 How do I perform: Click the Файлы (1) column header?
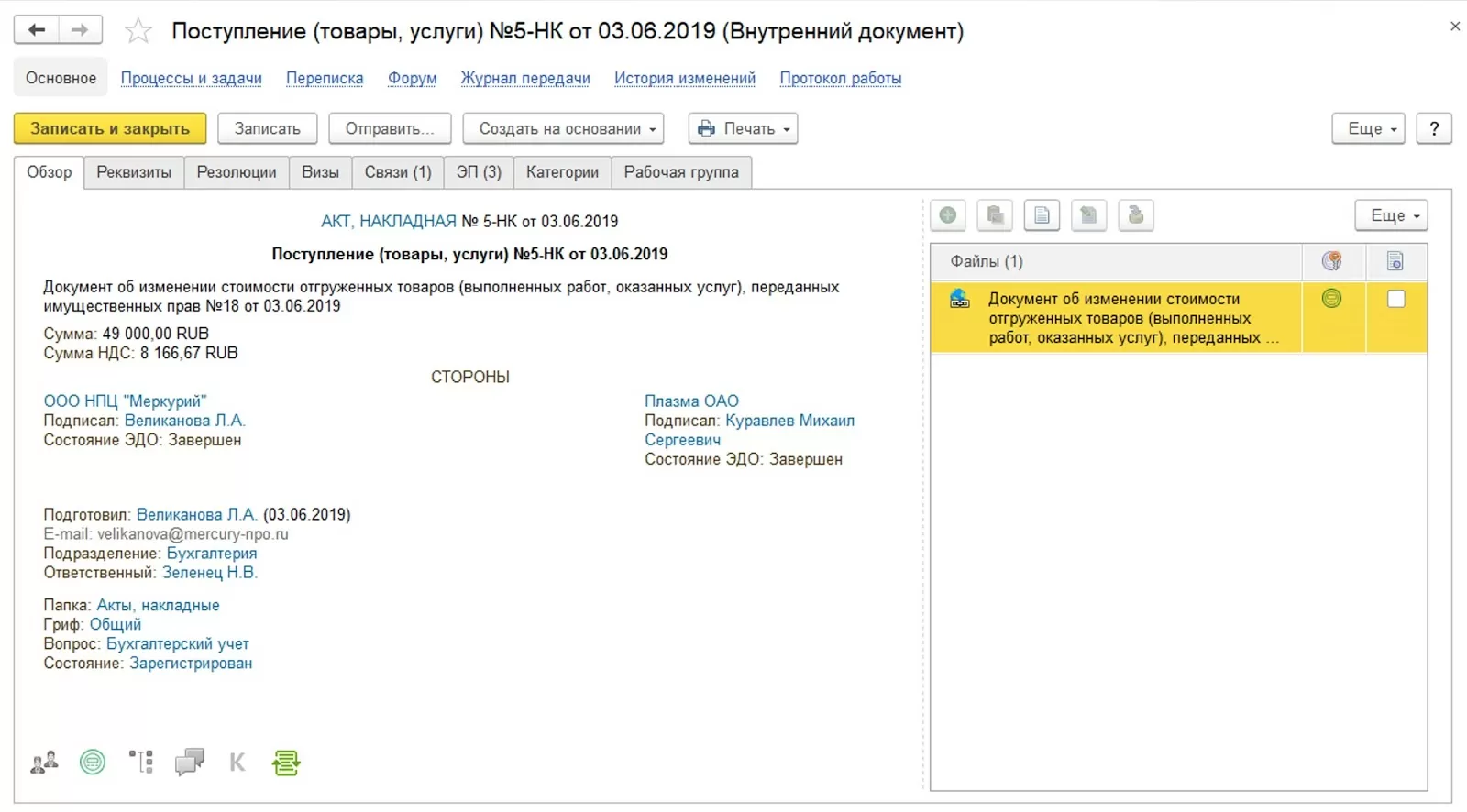1116,261
